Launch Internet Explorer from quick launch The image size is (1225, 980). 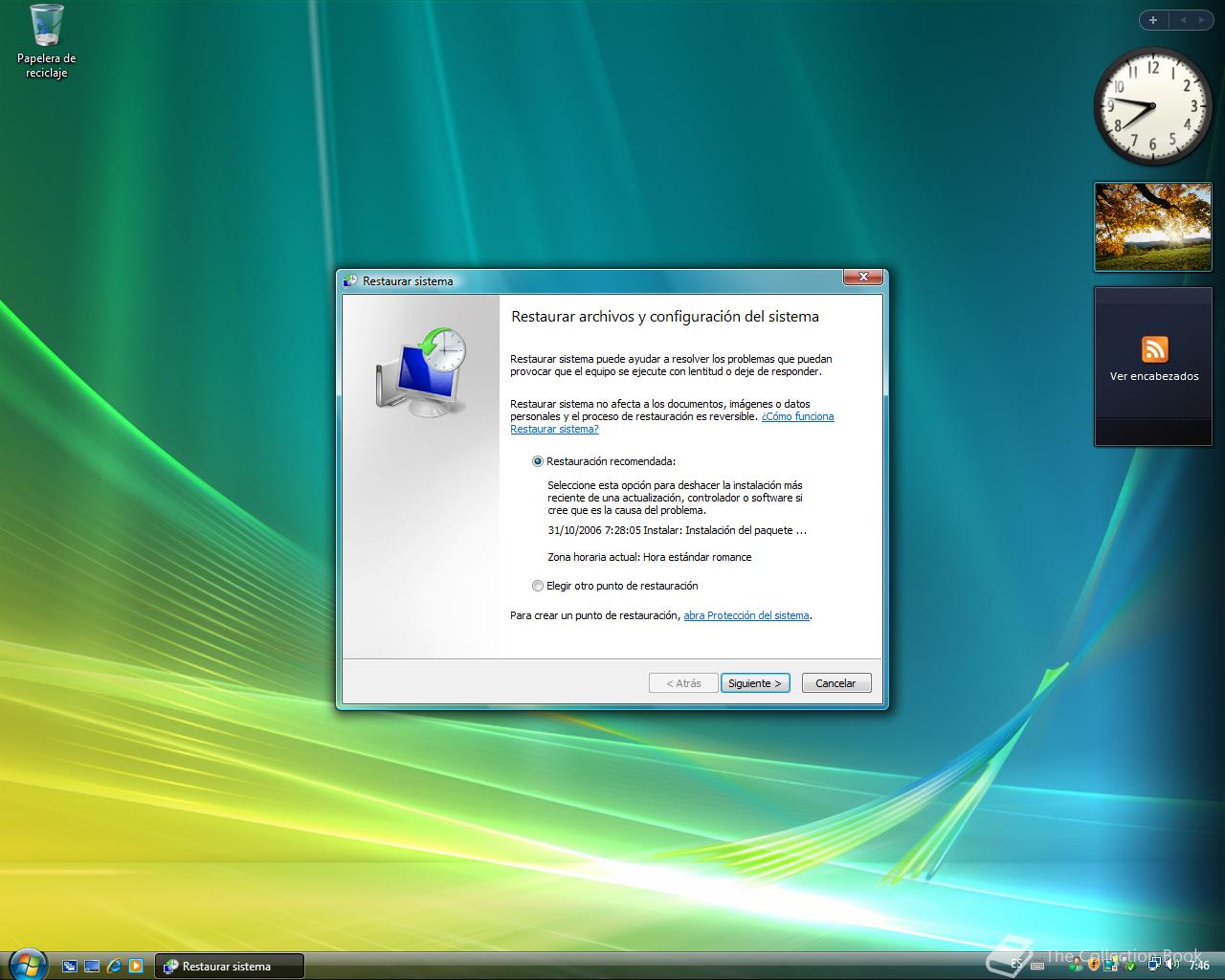click(114, 966)
